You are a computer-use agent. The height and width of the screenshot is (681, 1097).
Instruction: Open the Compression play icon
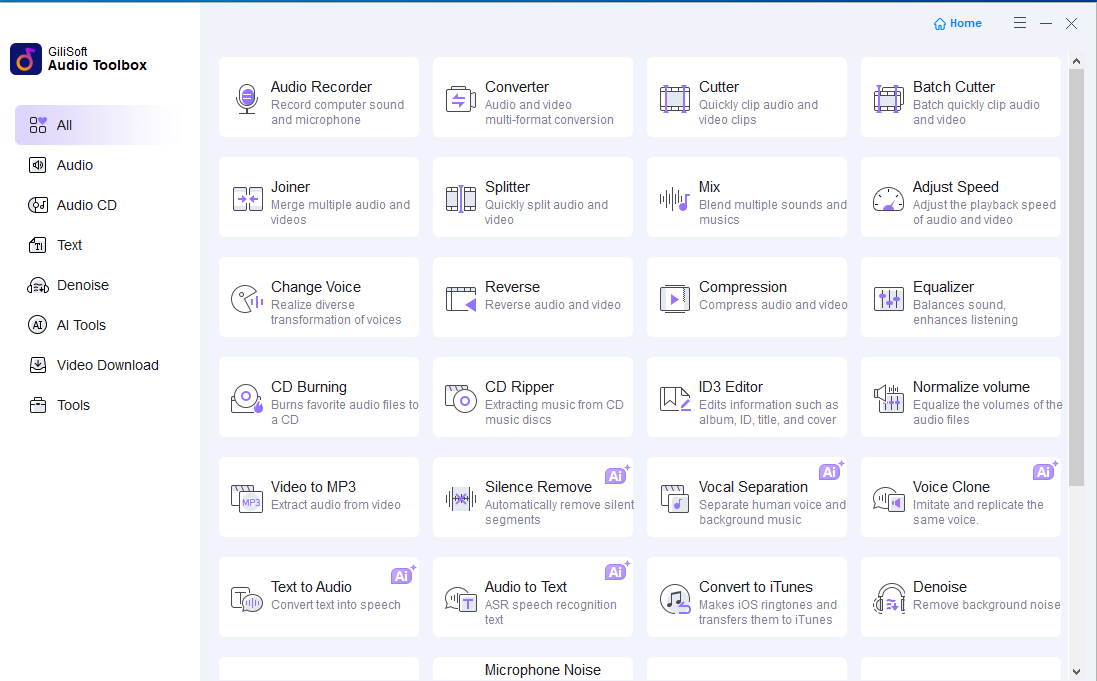(674, 299)
